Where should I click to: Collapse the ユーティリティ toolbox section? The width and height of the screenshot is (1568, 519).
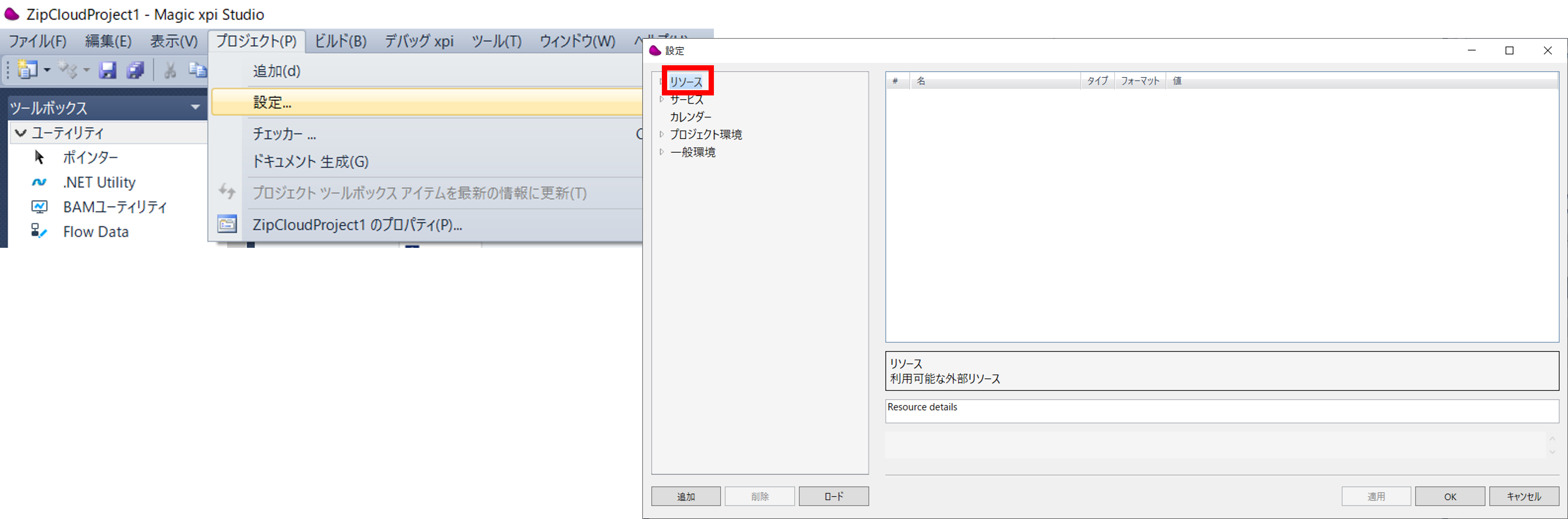[x=20, y=133]
